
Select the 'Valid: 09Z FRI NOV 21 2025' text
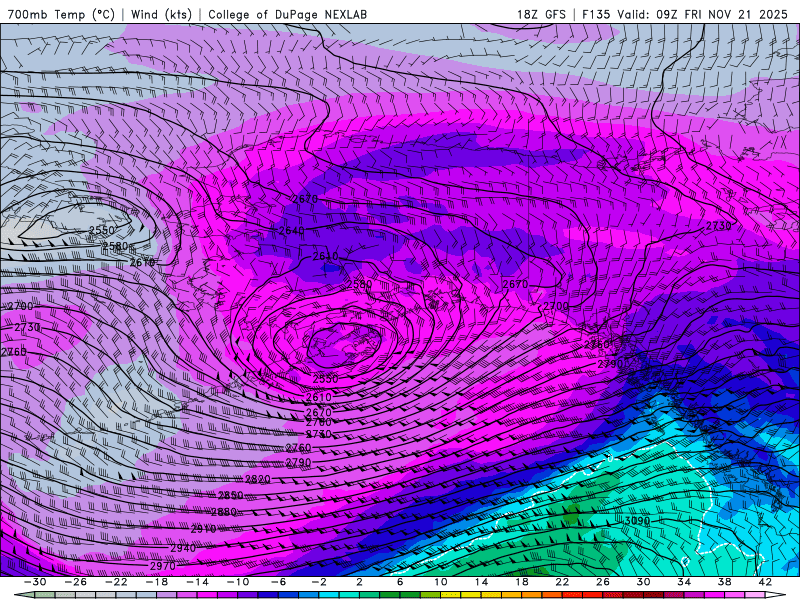[x=703, y=14]
